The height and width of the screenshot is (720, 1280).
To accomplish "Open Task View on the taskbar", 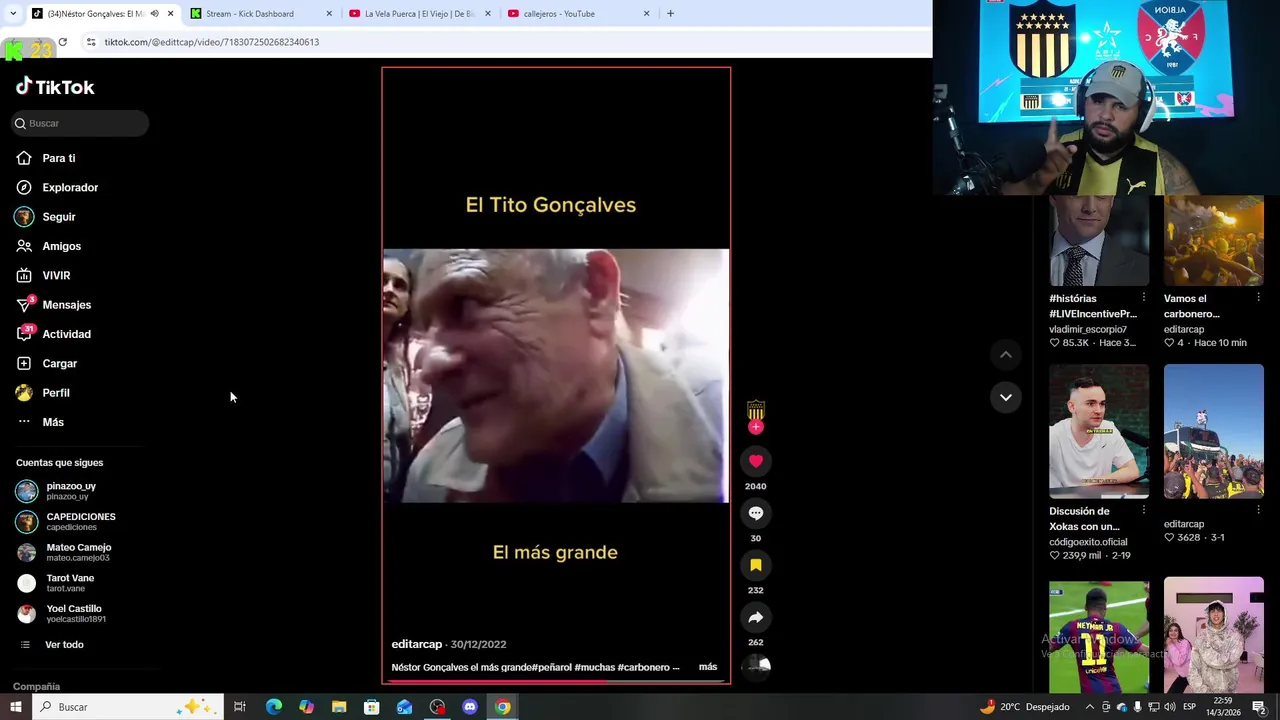I will (240, 707).
